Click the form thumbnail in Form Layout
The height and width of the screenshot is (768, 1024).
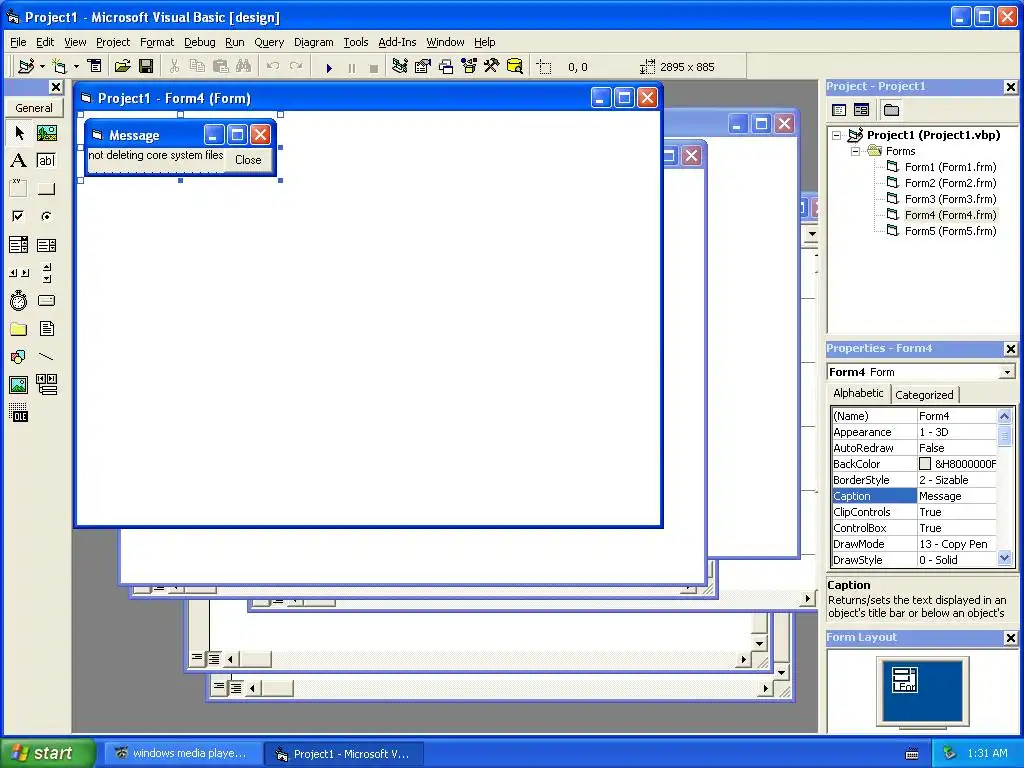(x=905, y=680)
